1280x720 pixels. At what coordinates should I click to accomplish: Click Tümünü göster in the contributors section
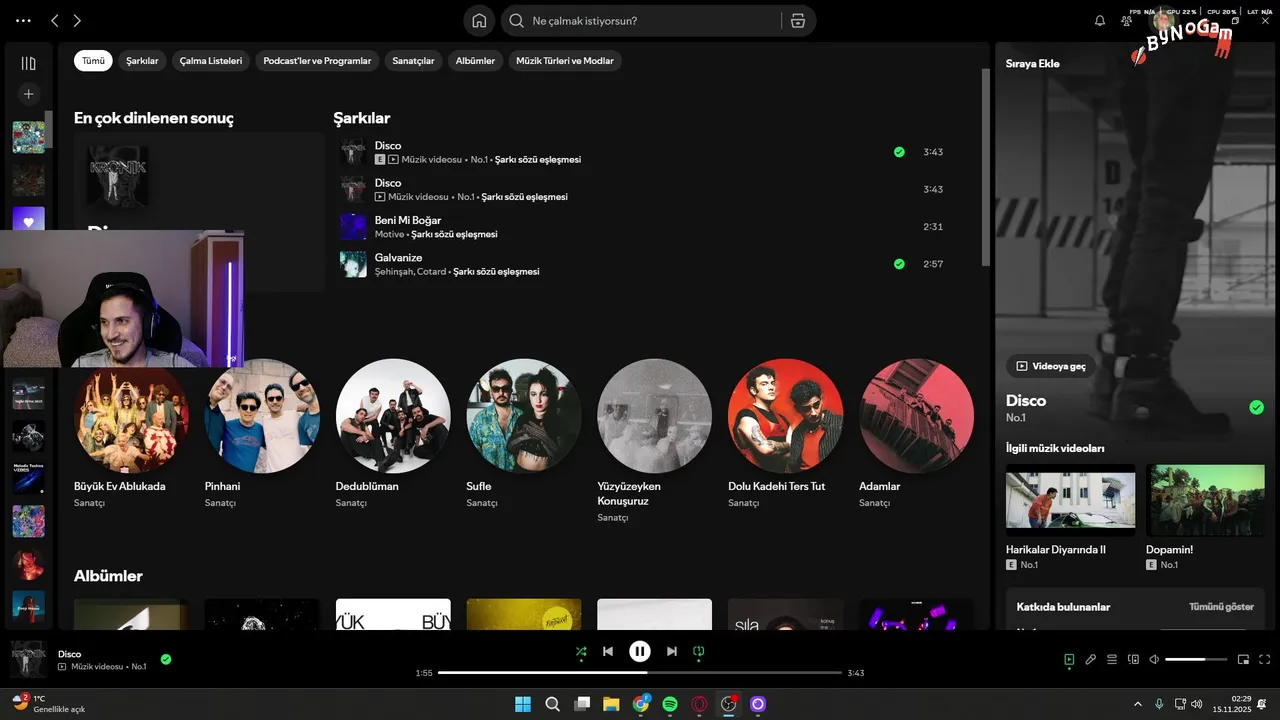(x=1221, y=607)
